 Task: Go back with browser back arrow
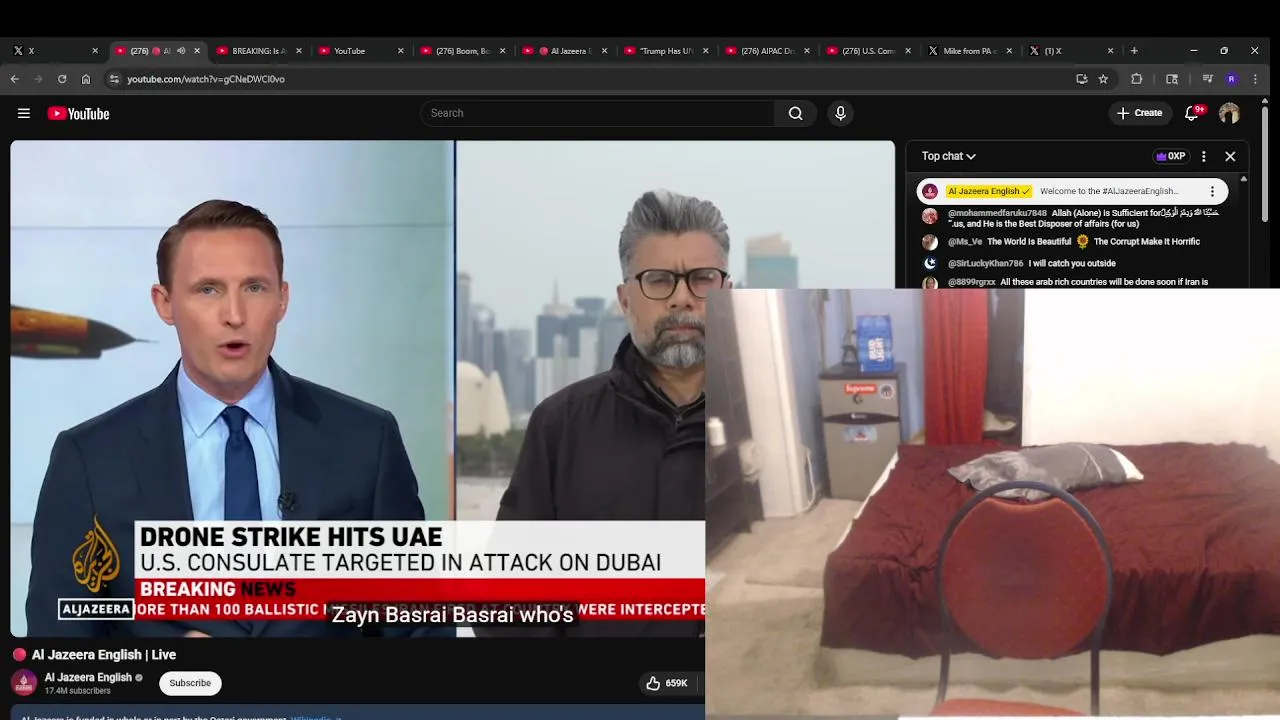point(14,79)
